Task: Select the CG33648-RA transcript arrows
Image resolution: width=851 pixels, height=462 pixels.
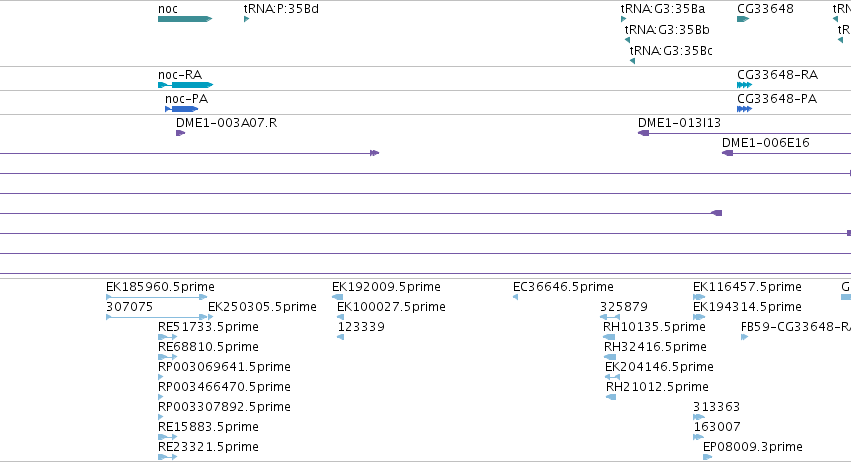Action: (x=745, y=85)
